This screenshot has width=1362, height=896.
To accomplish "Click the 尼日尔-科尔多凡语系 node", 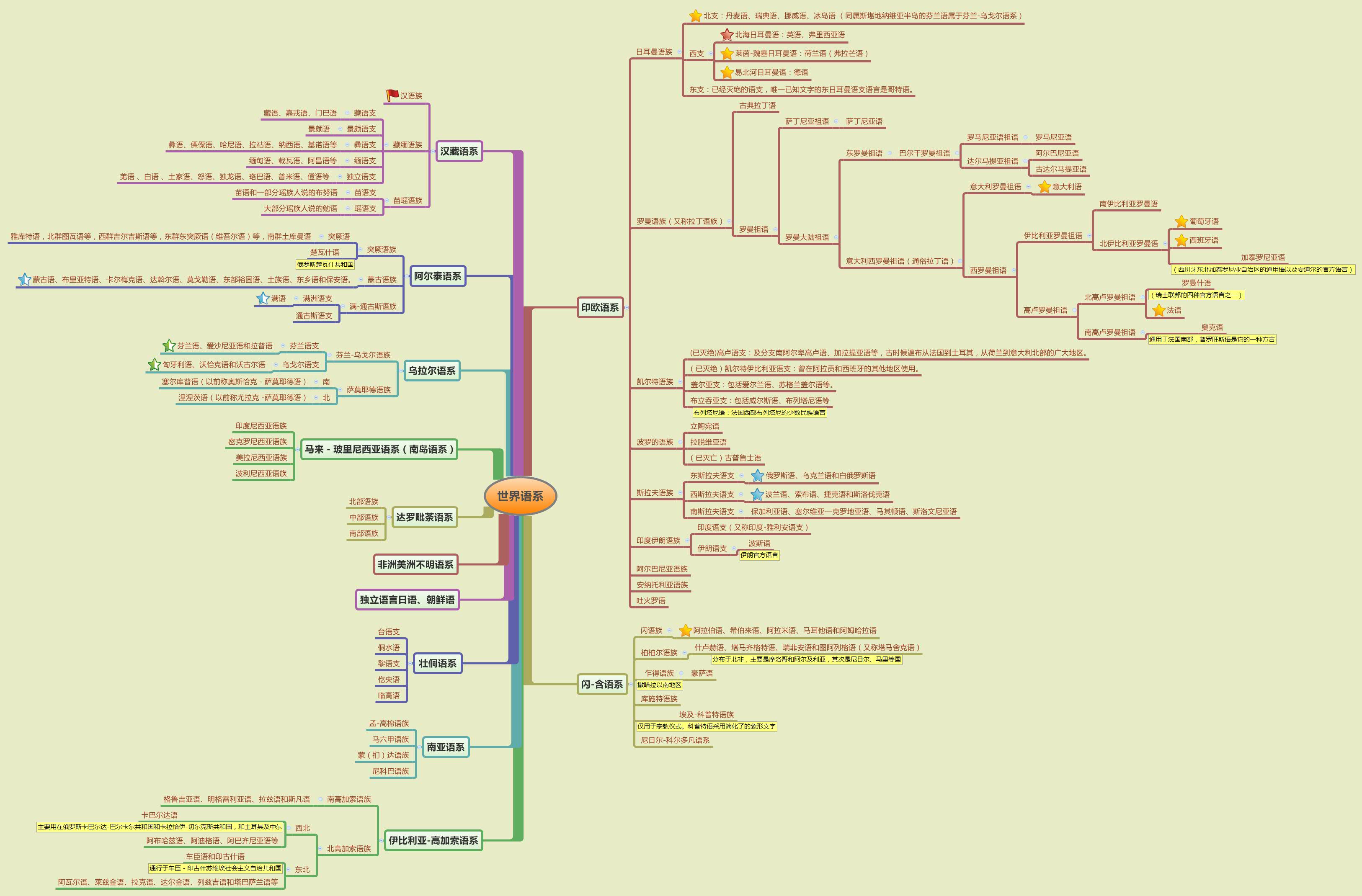I will [x=675, y=740].
